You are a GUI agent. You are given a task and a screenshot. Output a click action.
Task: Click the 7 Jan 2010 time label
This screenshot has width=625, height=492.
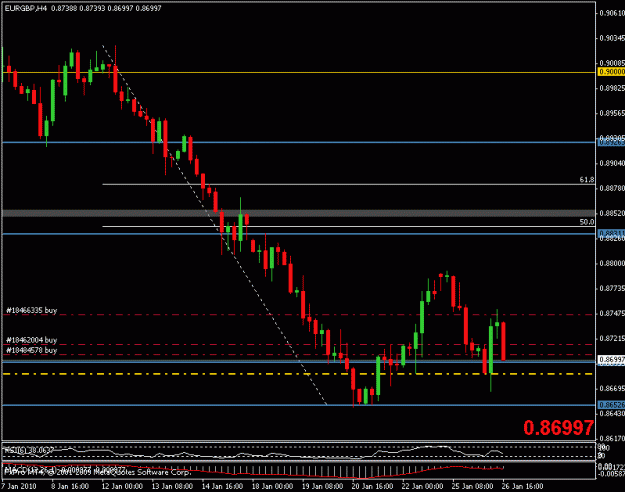click(x=19, y=486)
